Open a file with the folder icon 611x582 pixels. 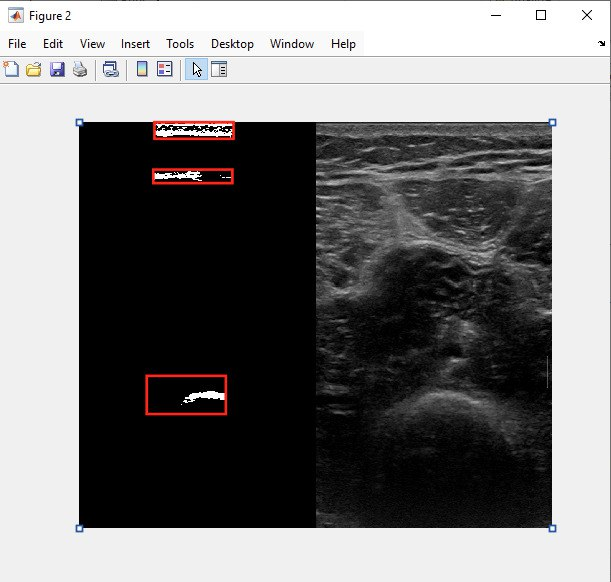click(34, 69)
